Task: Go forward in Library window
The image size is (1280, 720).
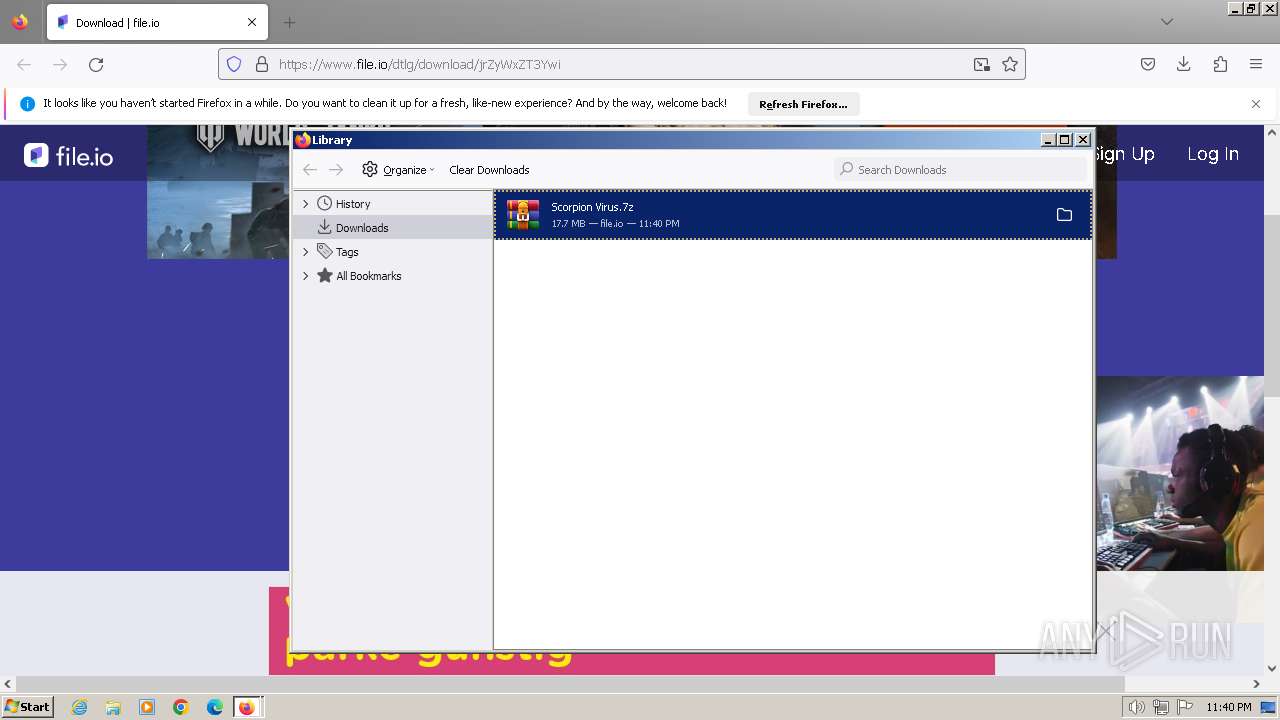Action: click(336, 170)
